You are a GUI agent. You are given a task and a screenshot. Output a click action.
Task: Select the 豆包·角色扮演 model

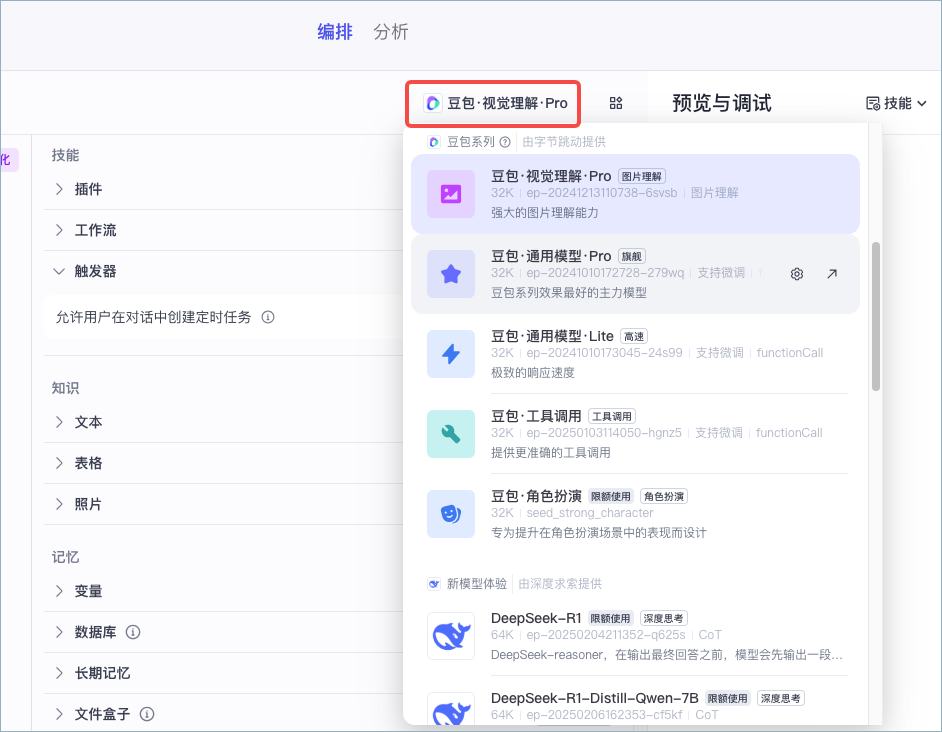(x=635, y=514)
